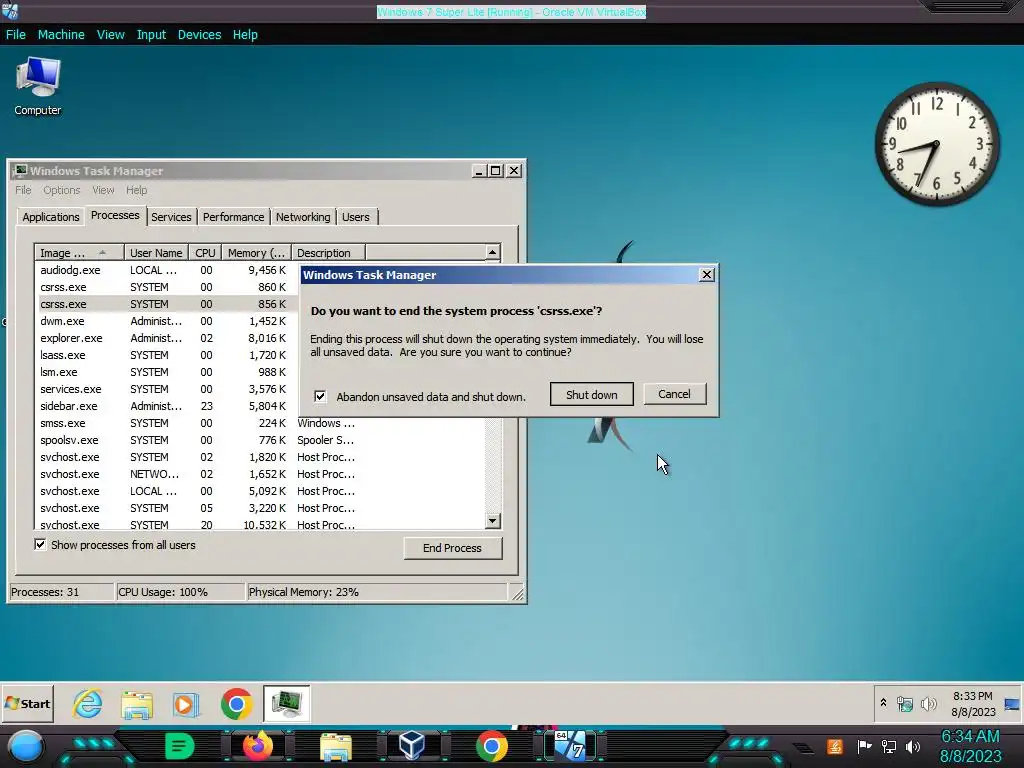
Task: Switch to the Networking tab
Action: pyautogui.click(x=303, y=217)
